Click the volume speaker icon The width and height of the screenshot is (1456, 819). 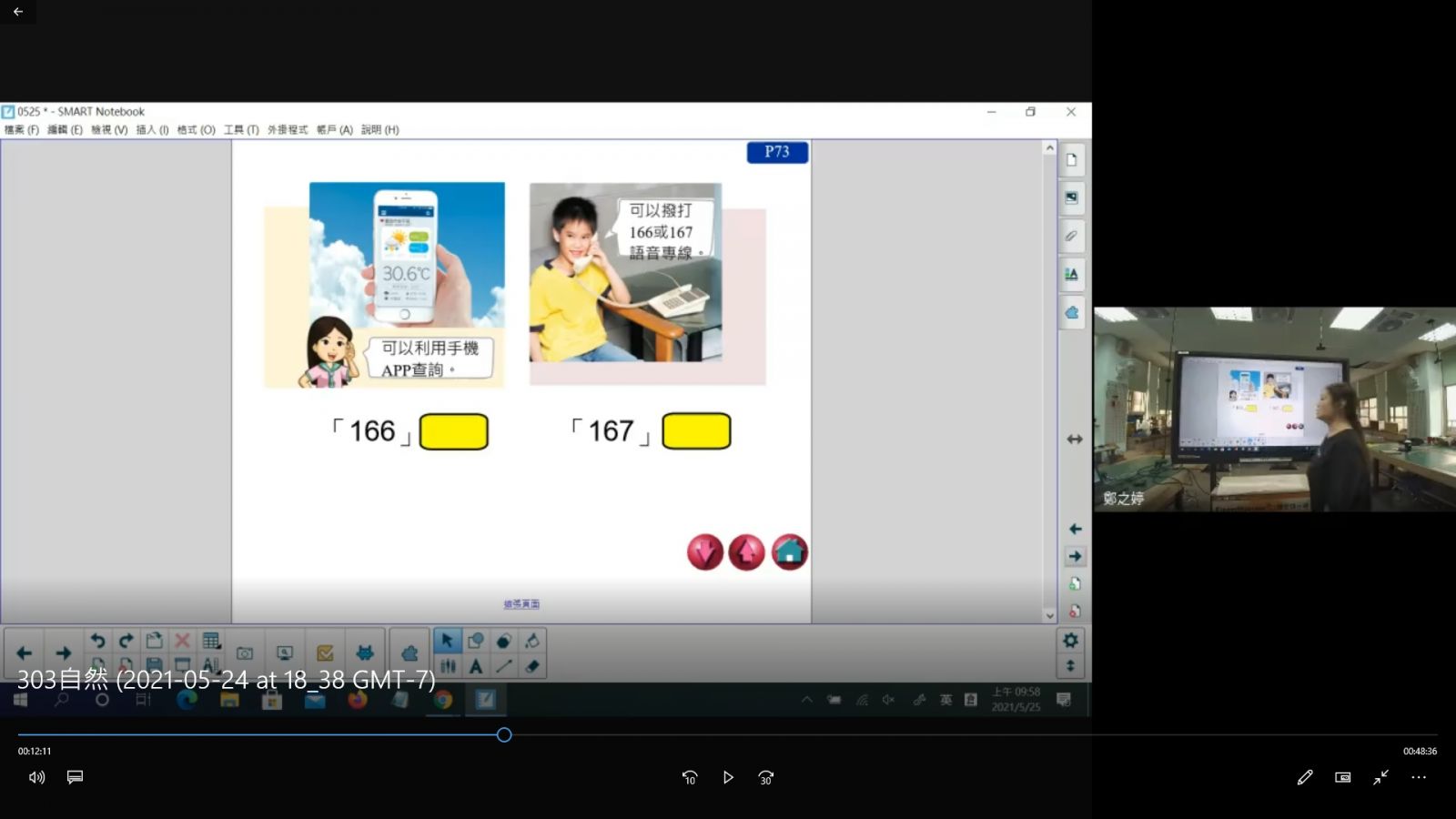point(36,777)
